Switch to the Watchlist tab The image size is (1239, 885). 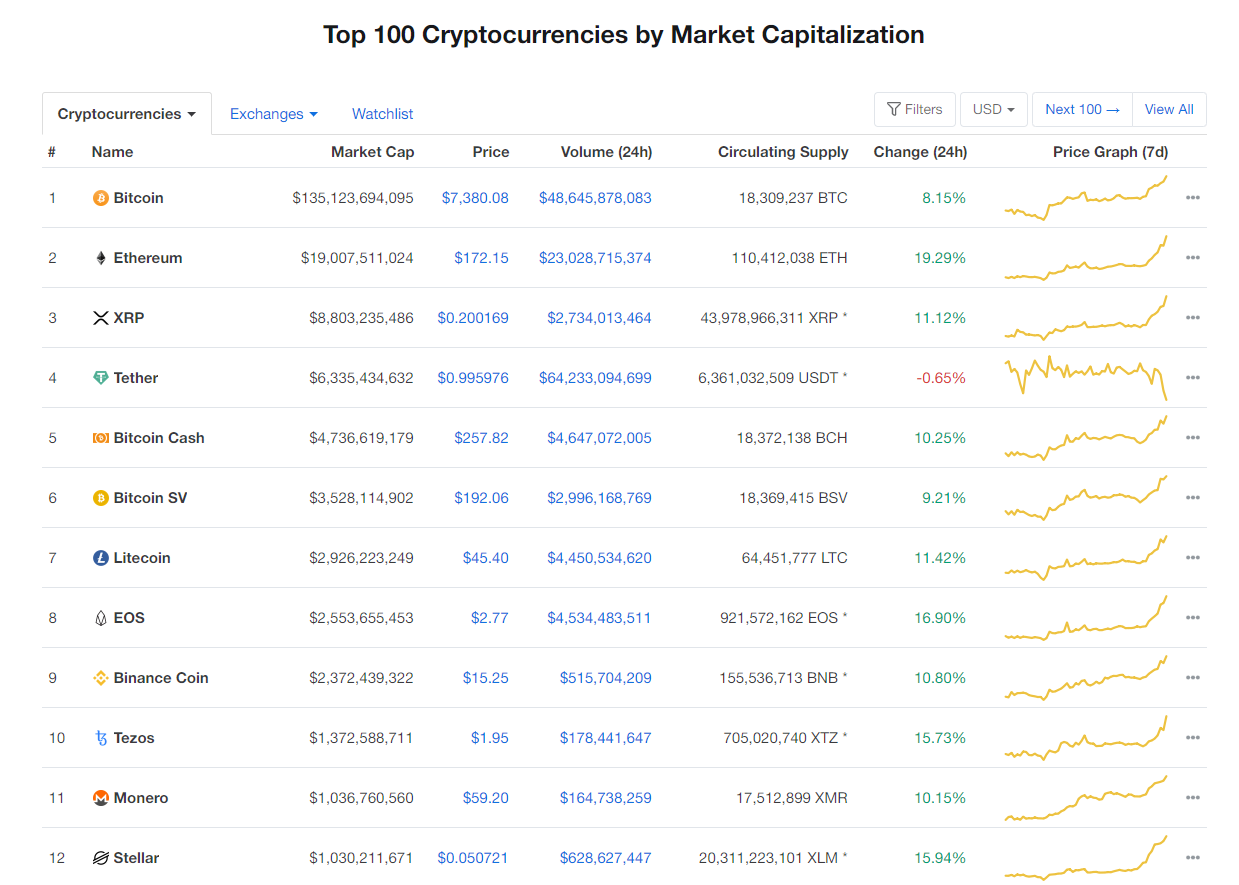click(382, 114)
